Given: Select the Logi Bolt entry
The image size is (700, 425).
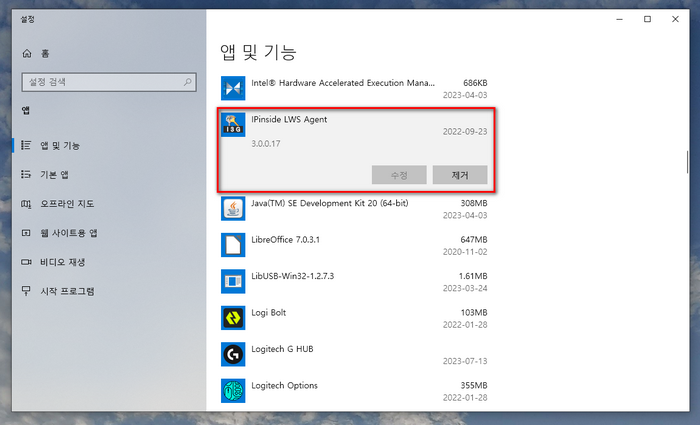Looking at the screenshot, I should click(268, 312).
